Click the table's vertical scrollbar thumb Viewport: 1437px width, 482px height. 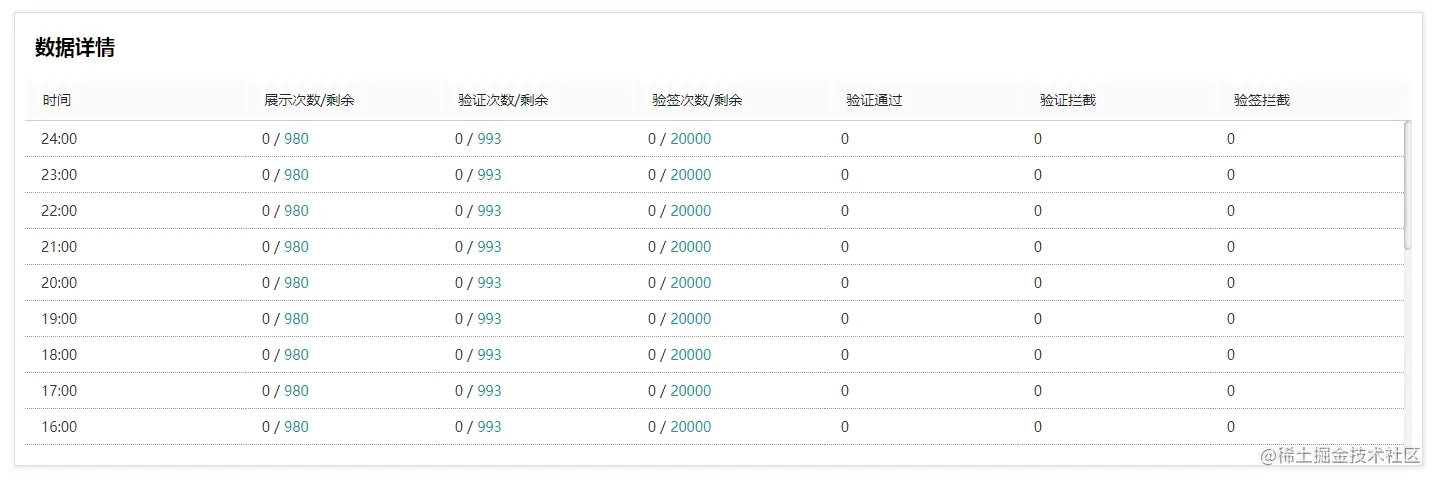tap(1408, 185)
